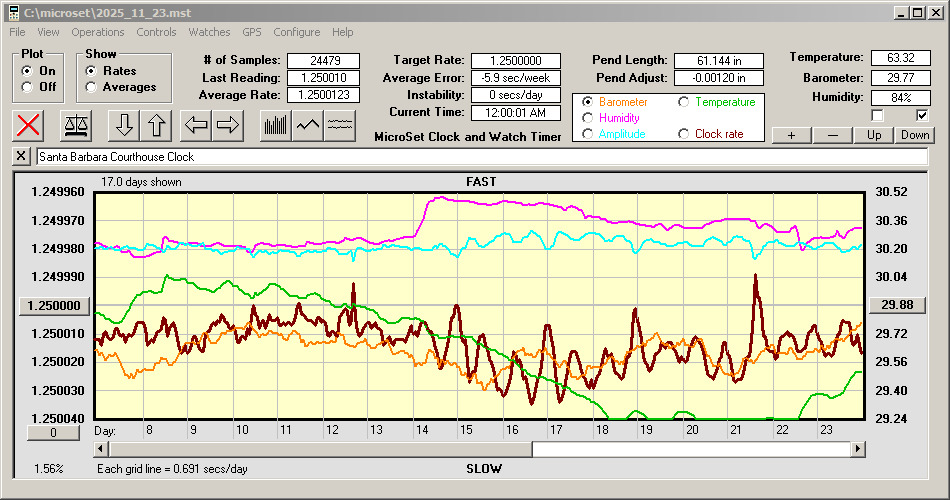
Task: Uncheck the checked box below Humidity
Action: (922, 116)
